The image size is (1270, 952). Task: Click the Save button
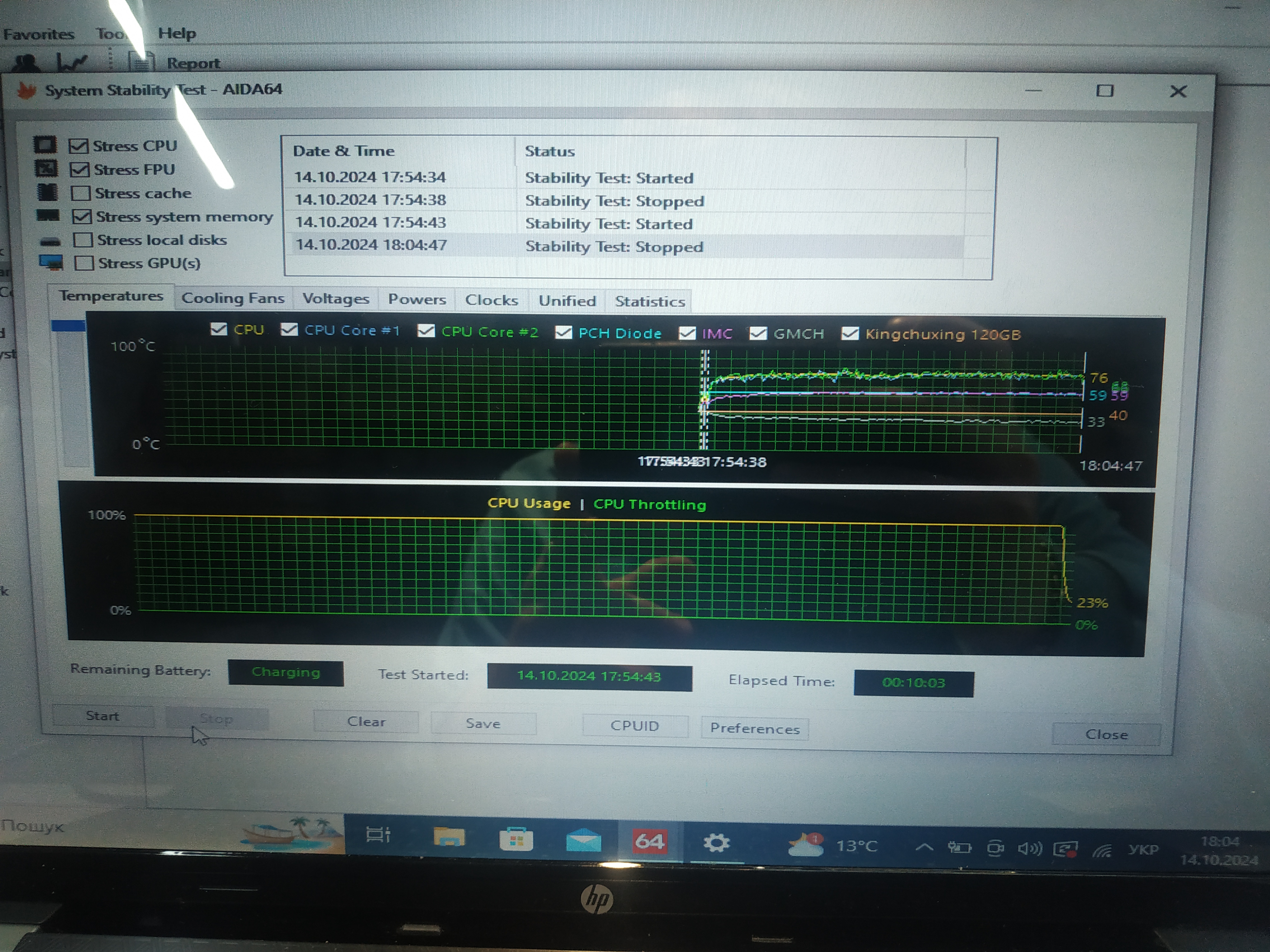pos(483,724)
